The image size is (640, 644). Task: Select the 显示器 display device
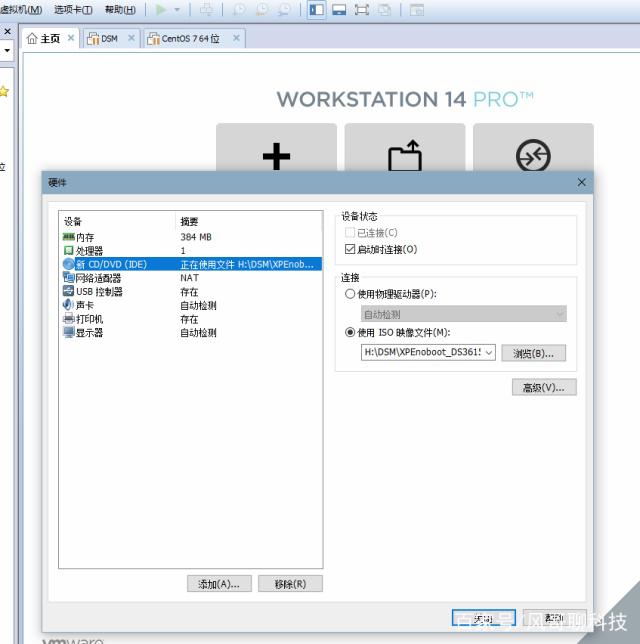click(88, 333)
